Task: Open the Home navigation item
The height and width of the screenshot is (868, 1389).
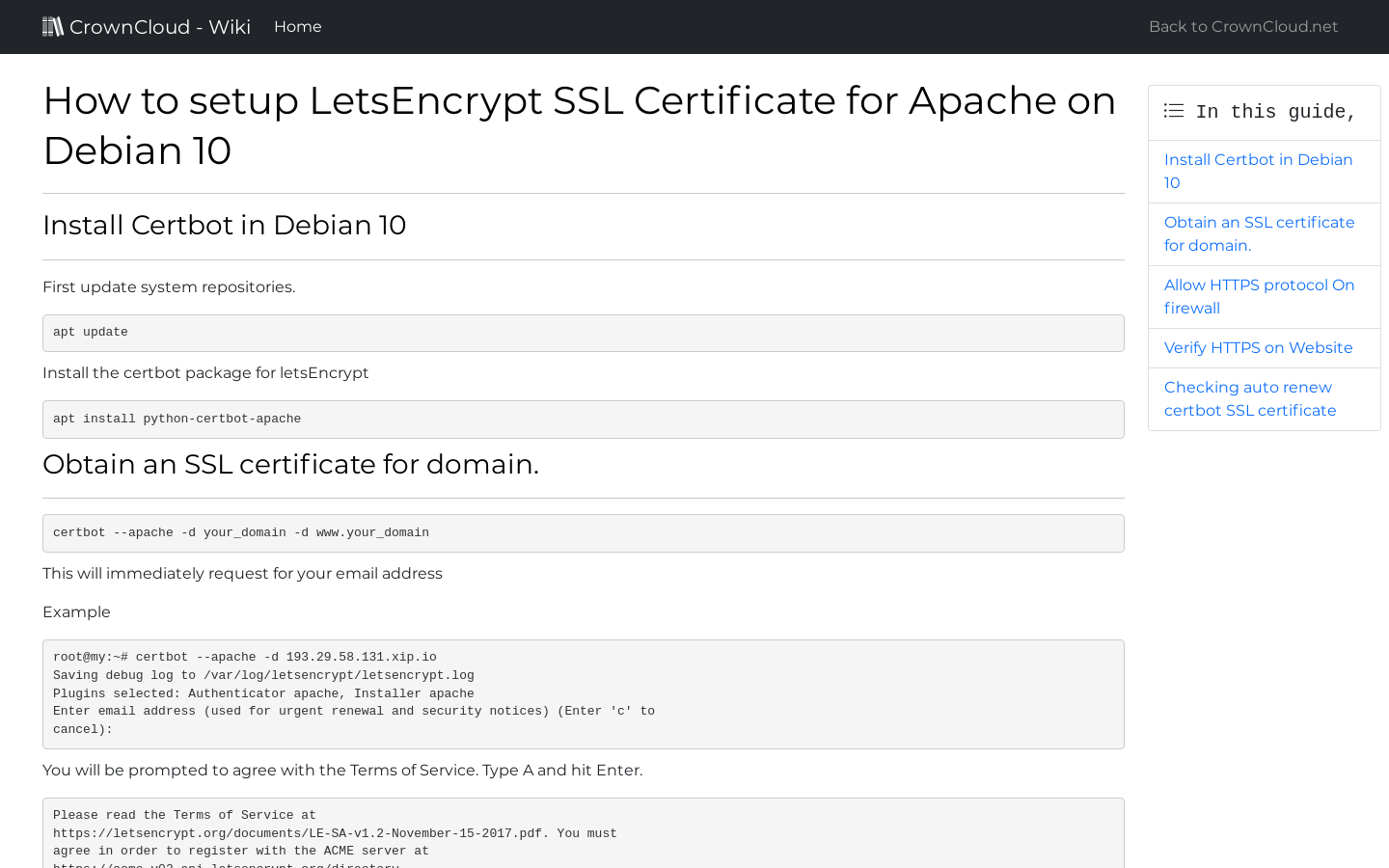Action: pyautogui.click(x=297, y=26)
